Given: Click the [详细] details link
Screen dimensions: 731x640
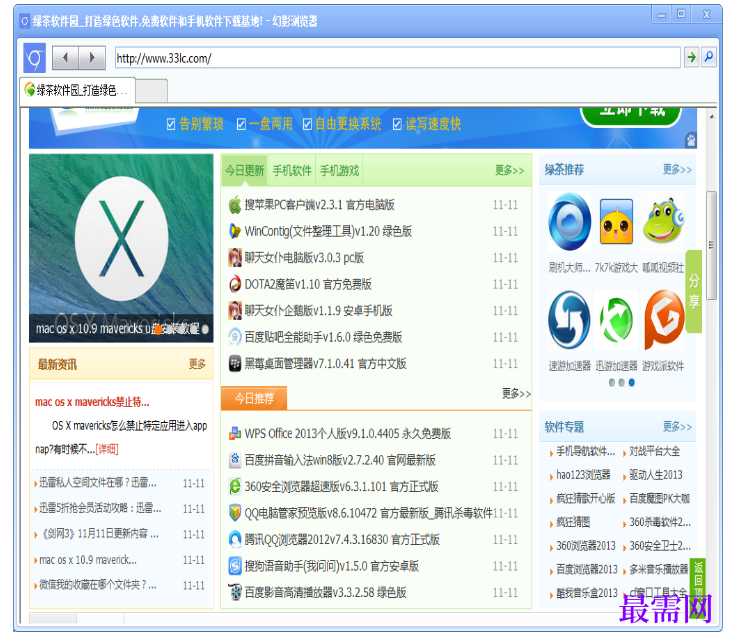Looking at the screenshot, I should point(107,449).
